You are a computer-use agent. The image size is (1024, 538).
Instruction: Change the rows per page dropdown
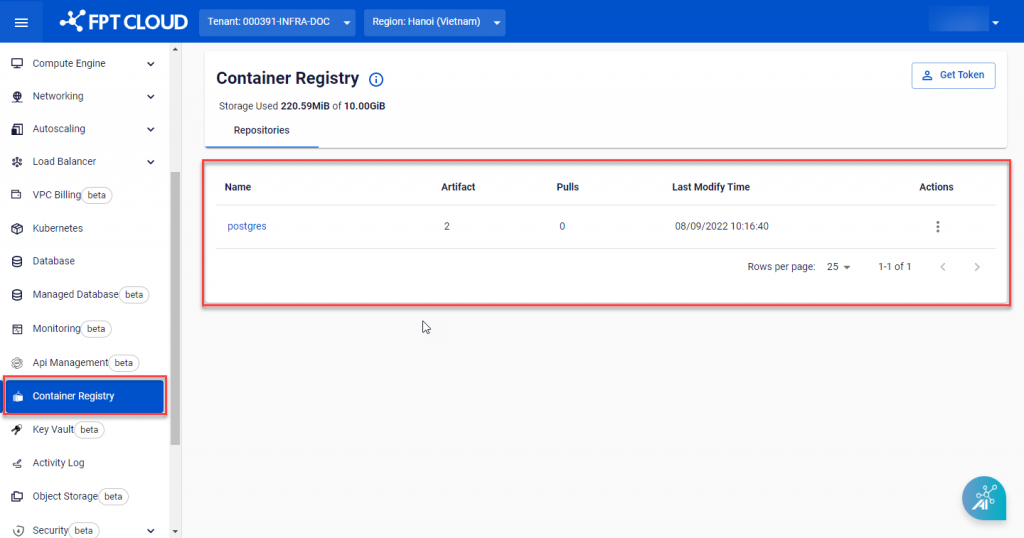pos(838,267)
